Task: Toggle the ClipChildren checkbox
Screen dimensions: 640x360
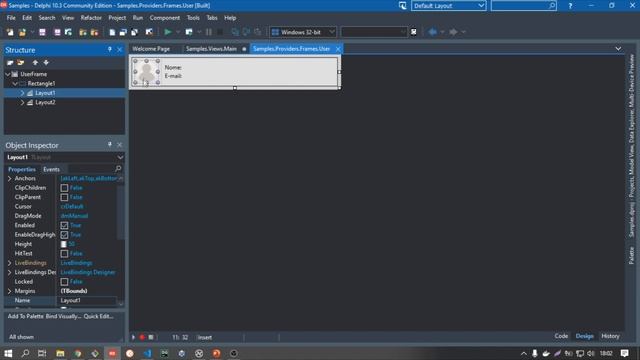Action: pos(64,188)
